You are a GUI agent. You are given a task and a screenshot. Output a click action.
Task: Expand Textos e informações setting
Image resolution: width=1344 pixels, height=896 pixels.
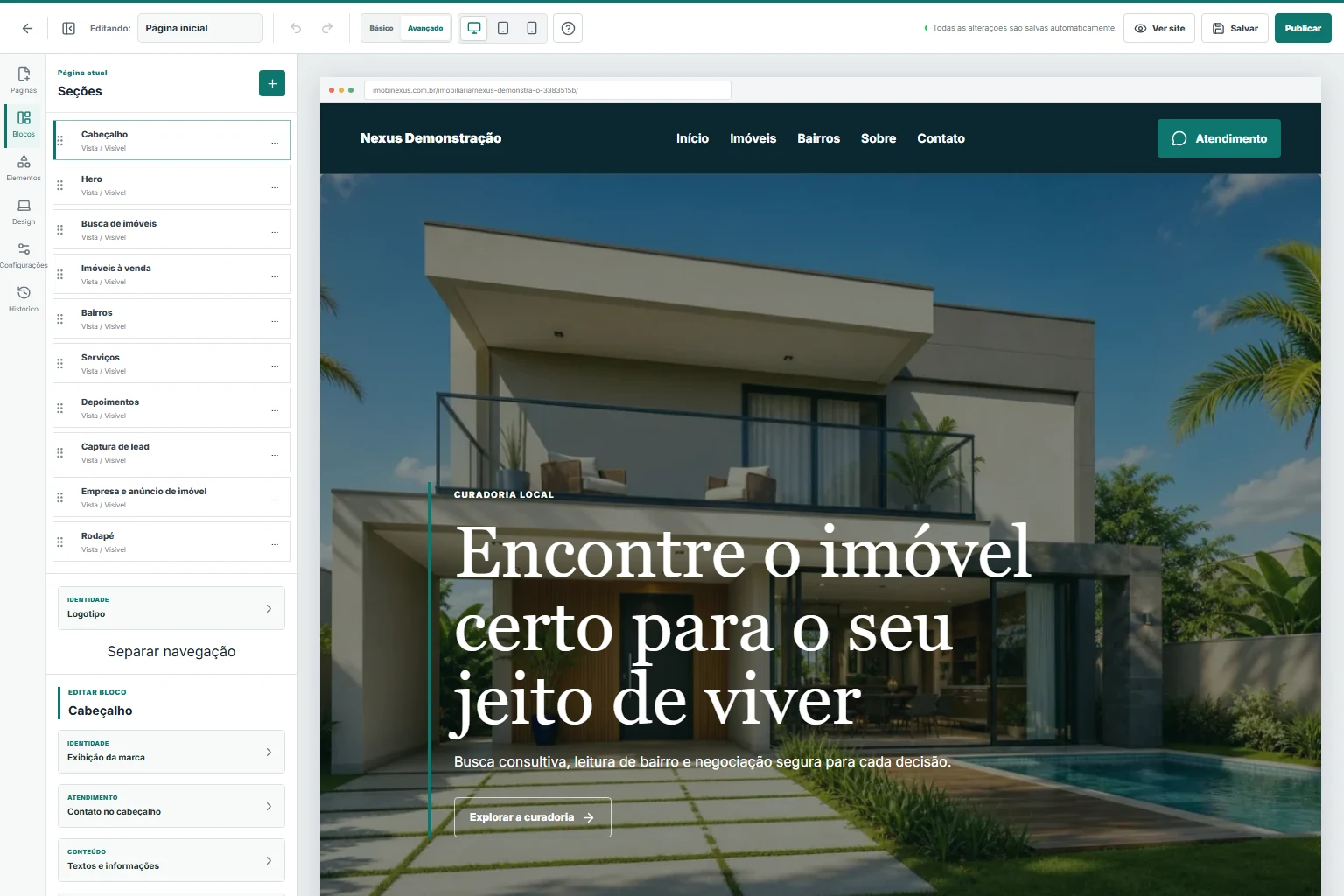(171, 860)
